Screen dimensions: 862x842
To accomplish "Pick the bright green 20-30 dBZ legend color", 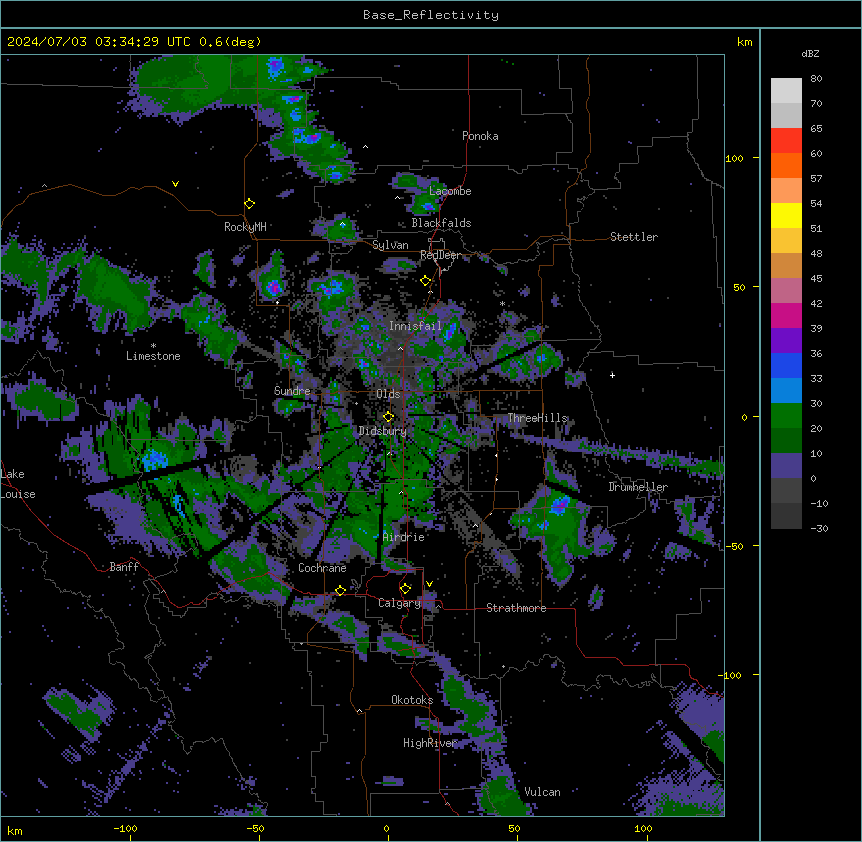I will (786, 416).
